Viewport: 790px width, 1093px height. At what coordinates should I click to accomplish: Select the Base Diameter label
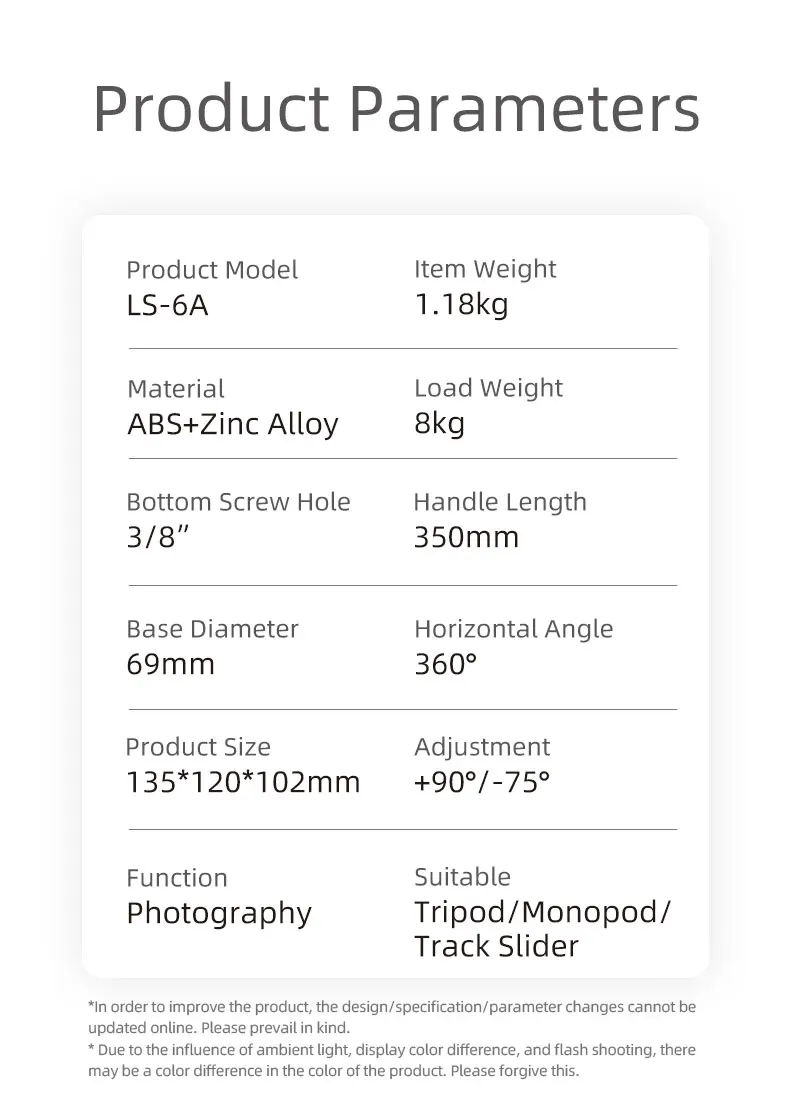click(212, 629)
